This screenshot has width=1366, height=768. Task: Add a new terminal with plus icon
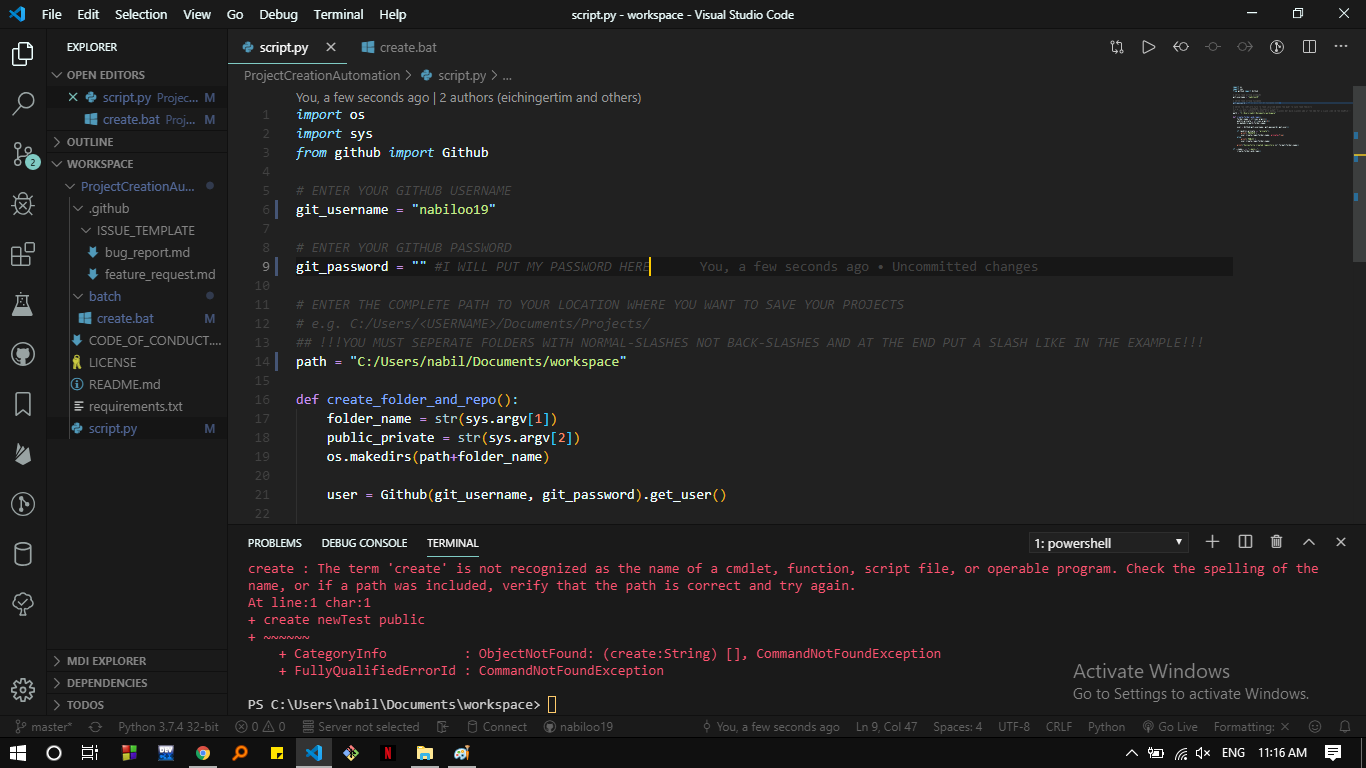click(1213, 542)
